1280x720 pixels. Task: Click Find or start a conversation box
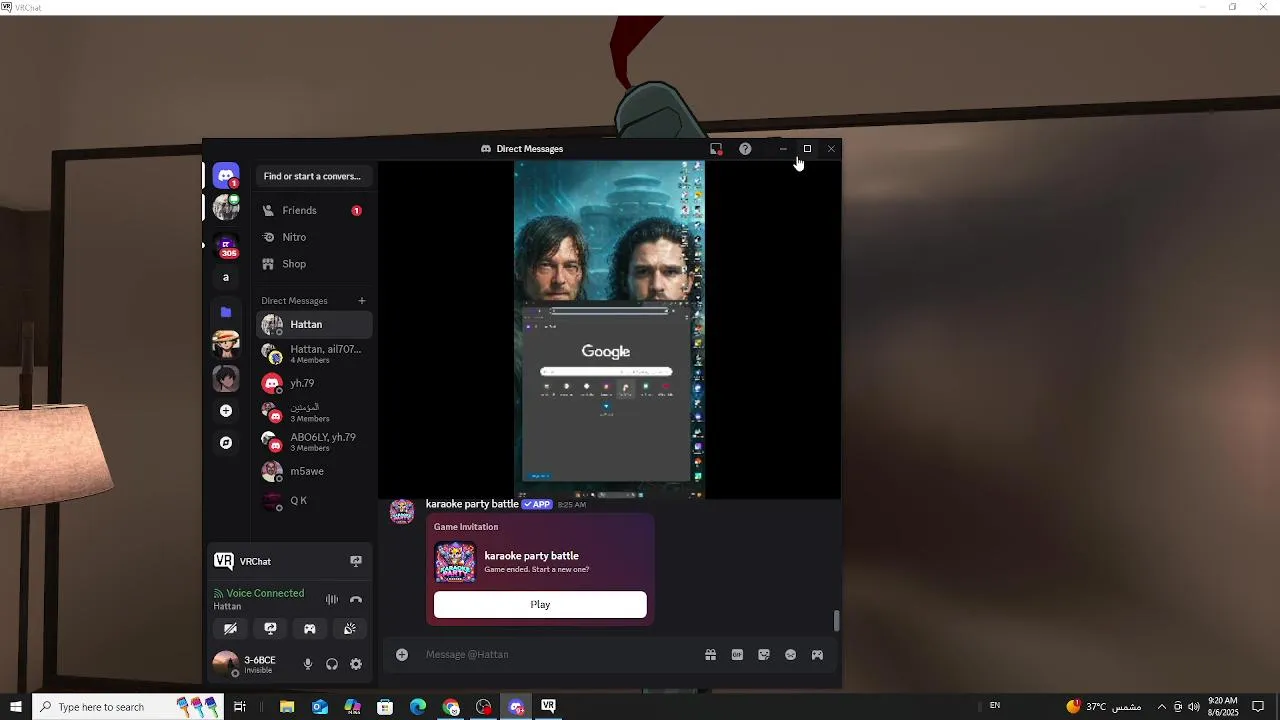pos(312,176)
